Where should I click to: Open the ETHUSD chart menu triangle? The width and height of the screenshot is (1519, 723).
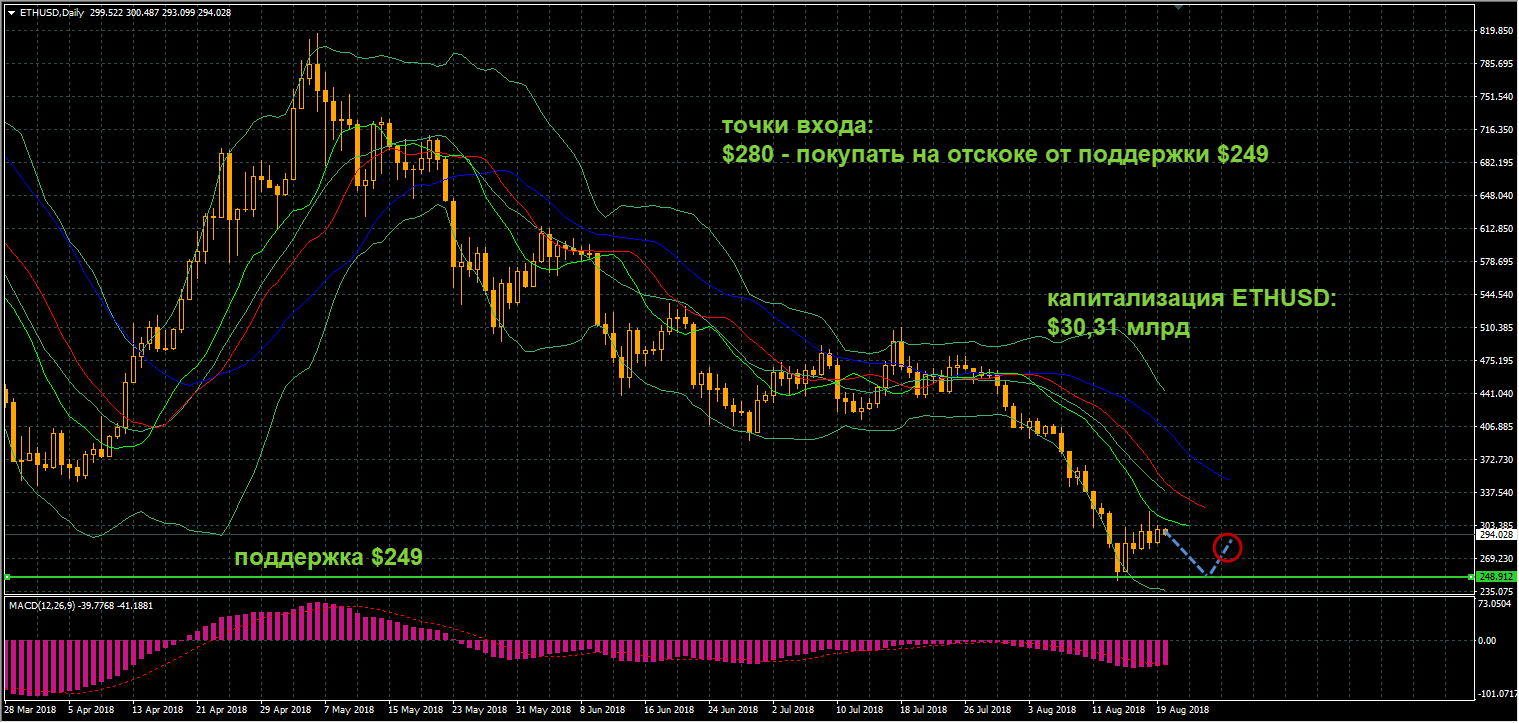tap(11, 12)
